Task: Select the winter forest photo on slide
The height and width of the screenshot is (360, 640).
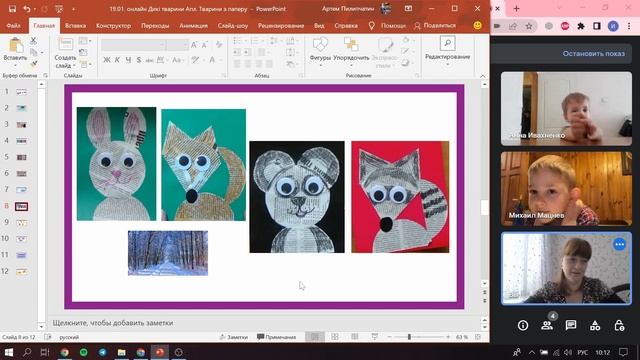Action: (168, 253)
